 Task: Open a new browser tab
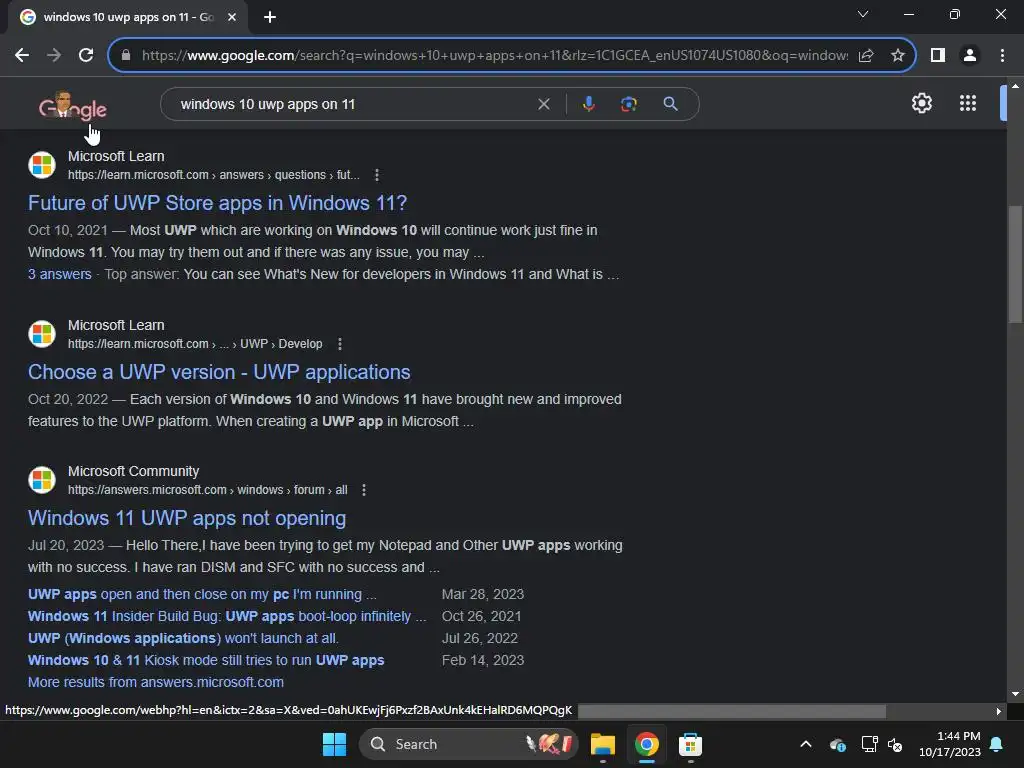270,17
